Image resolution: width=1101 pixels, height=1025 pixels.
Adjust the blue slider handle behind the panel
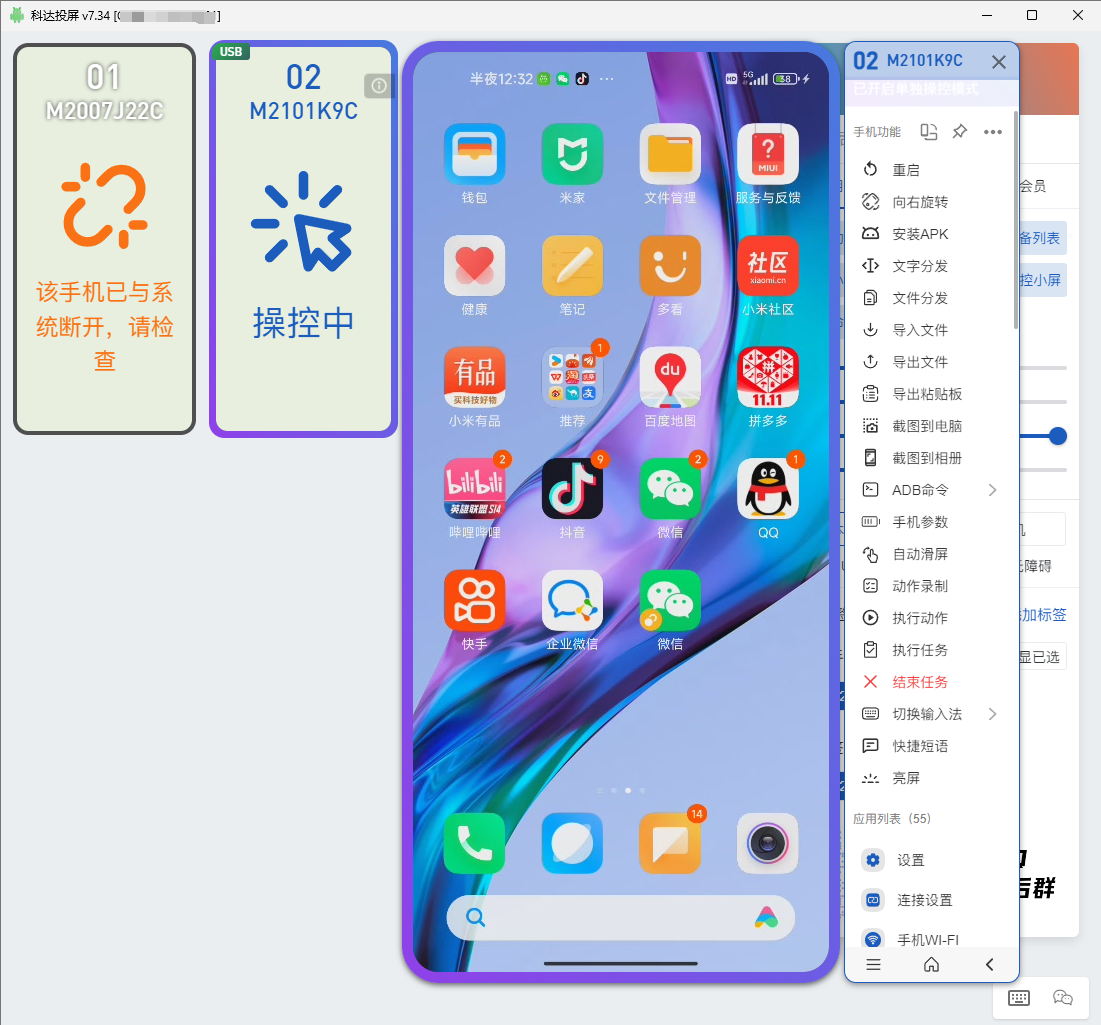pyautogui.click(x=1057, y=436)
